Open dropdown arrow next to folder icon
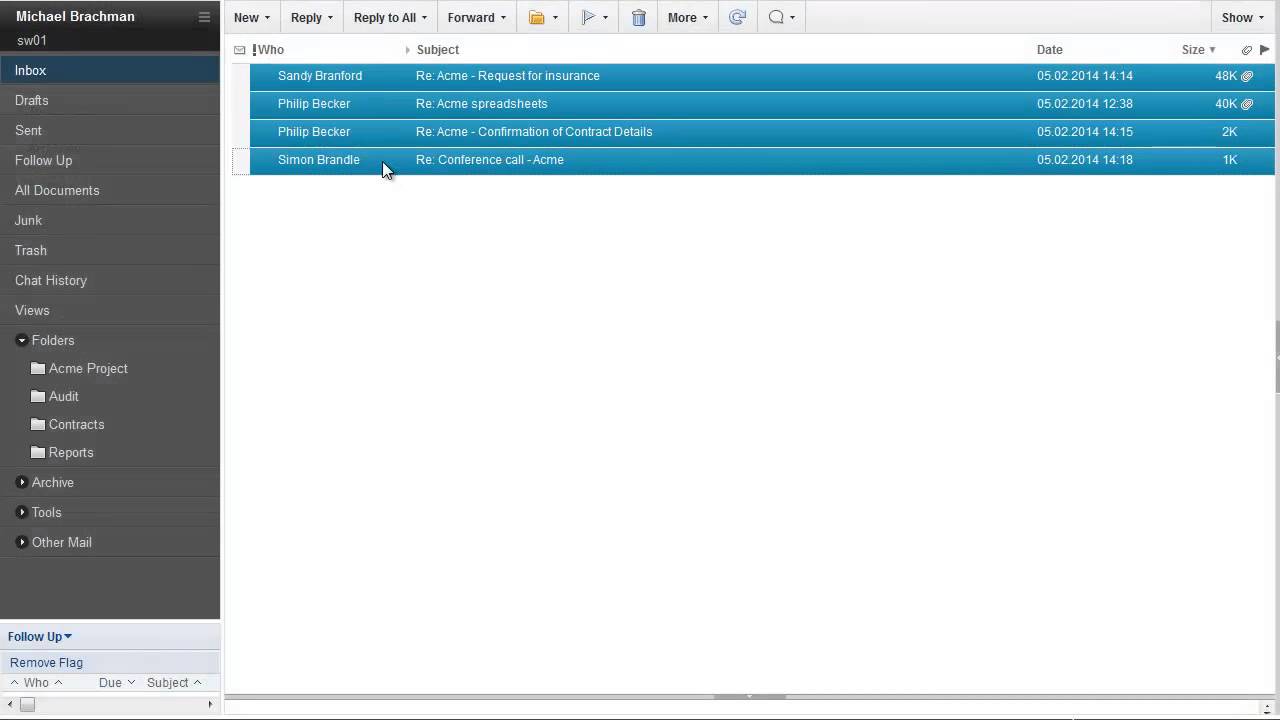The height and width of the screenshot is (720, 1280). point(555,18)
